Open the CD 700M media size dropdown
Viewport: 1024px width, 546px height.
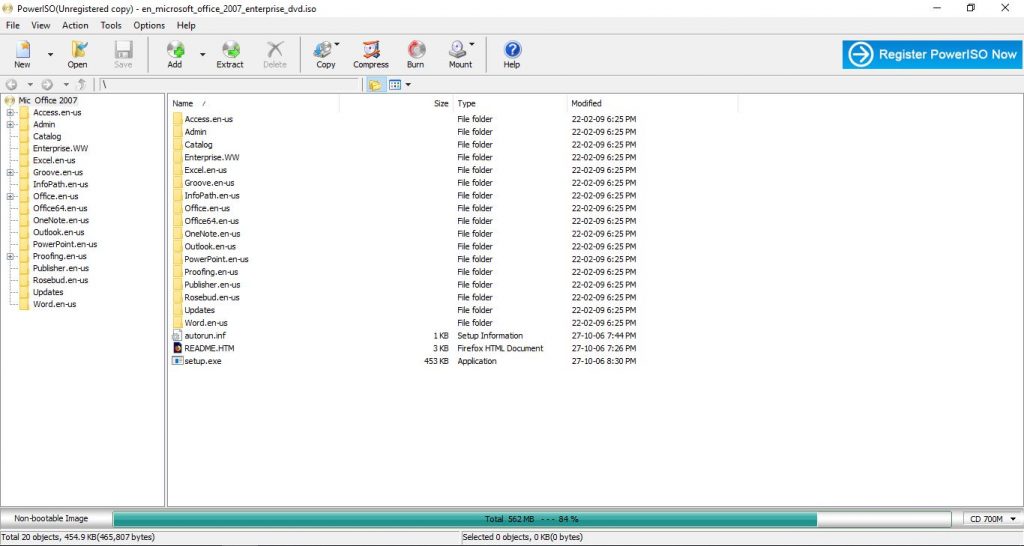coord(992,519)
